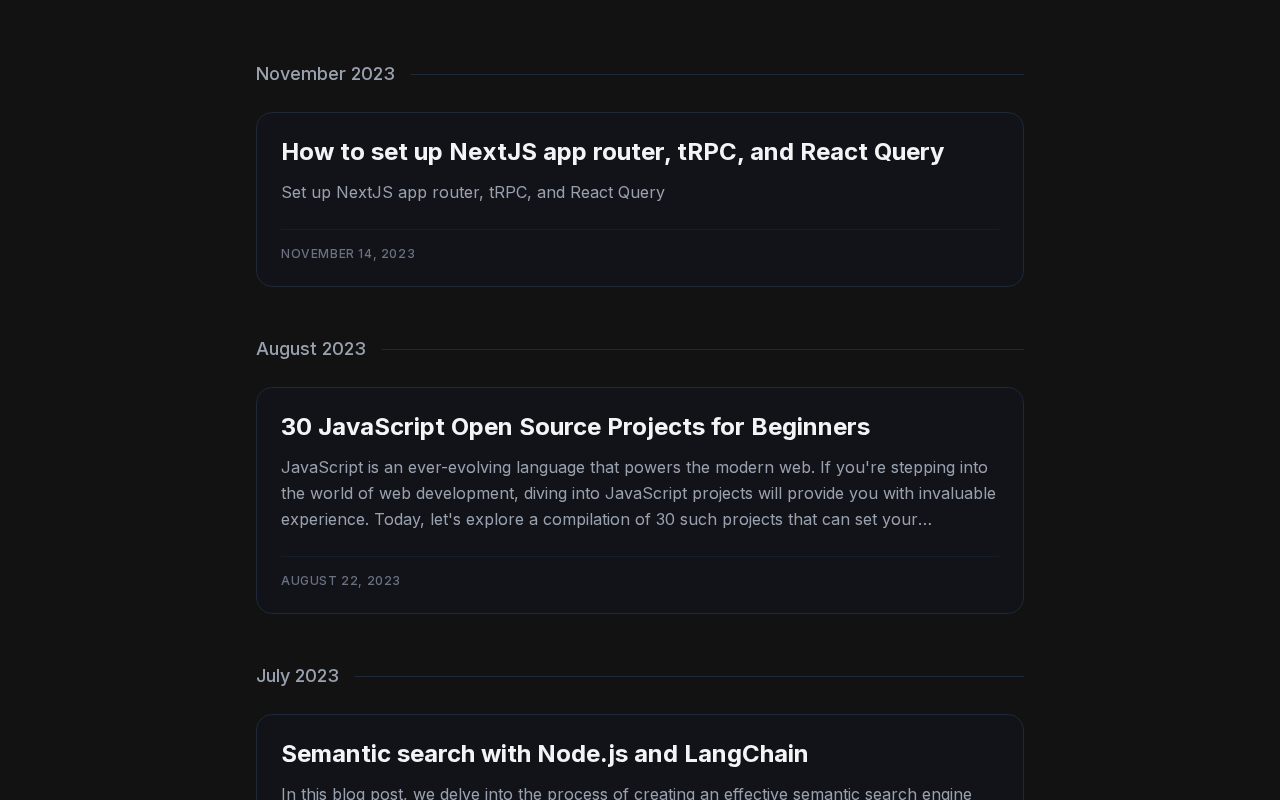Click the divider line beside August 2023
This screenshot has width=1280, height=800.
pos(702,349)
